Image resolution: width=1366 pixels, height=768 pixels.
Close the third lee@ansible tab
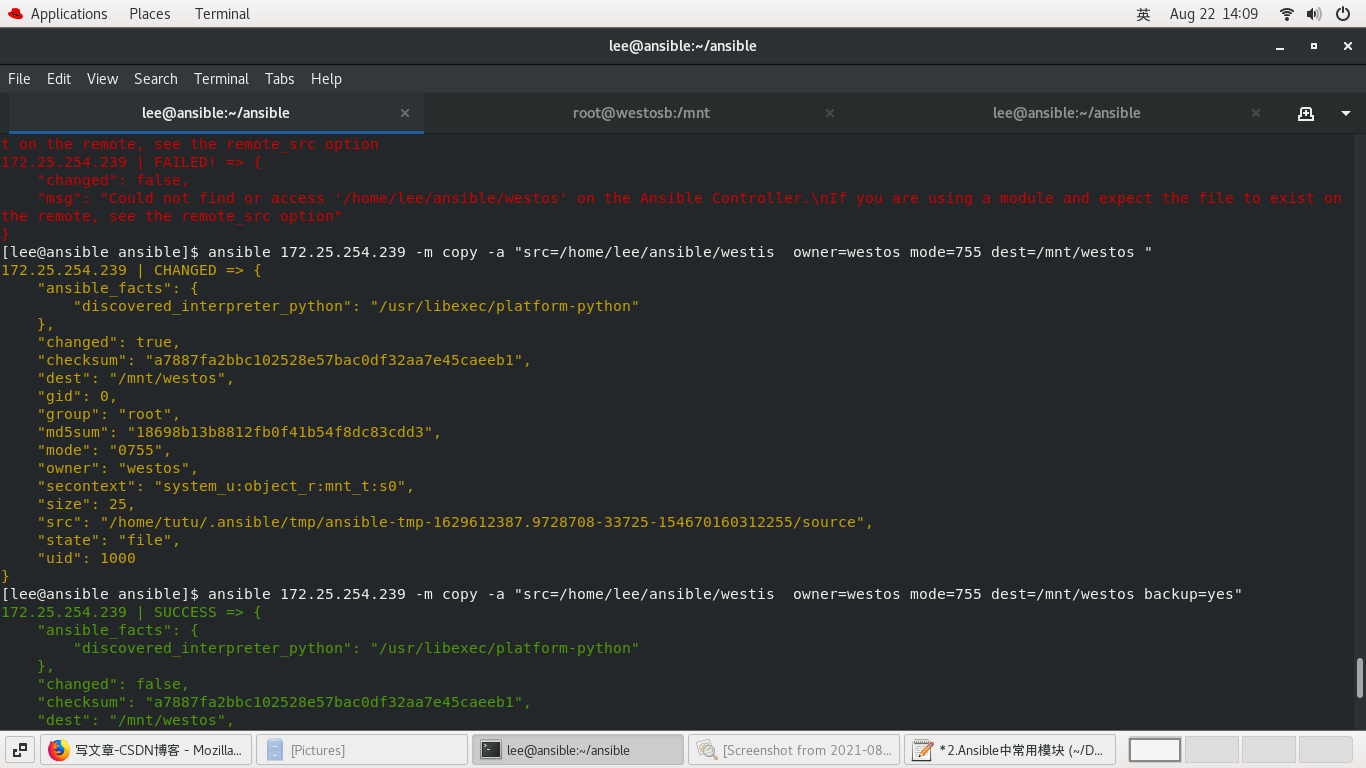pyautogui.click(x=1256, y=113)
